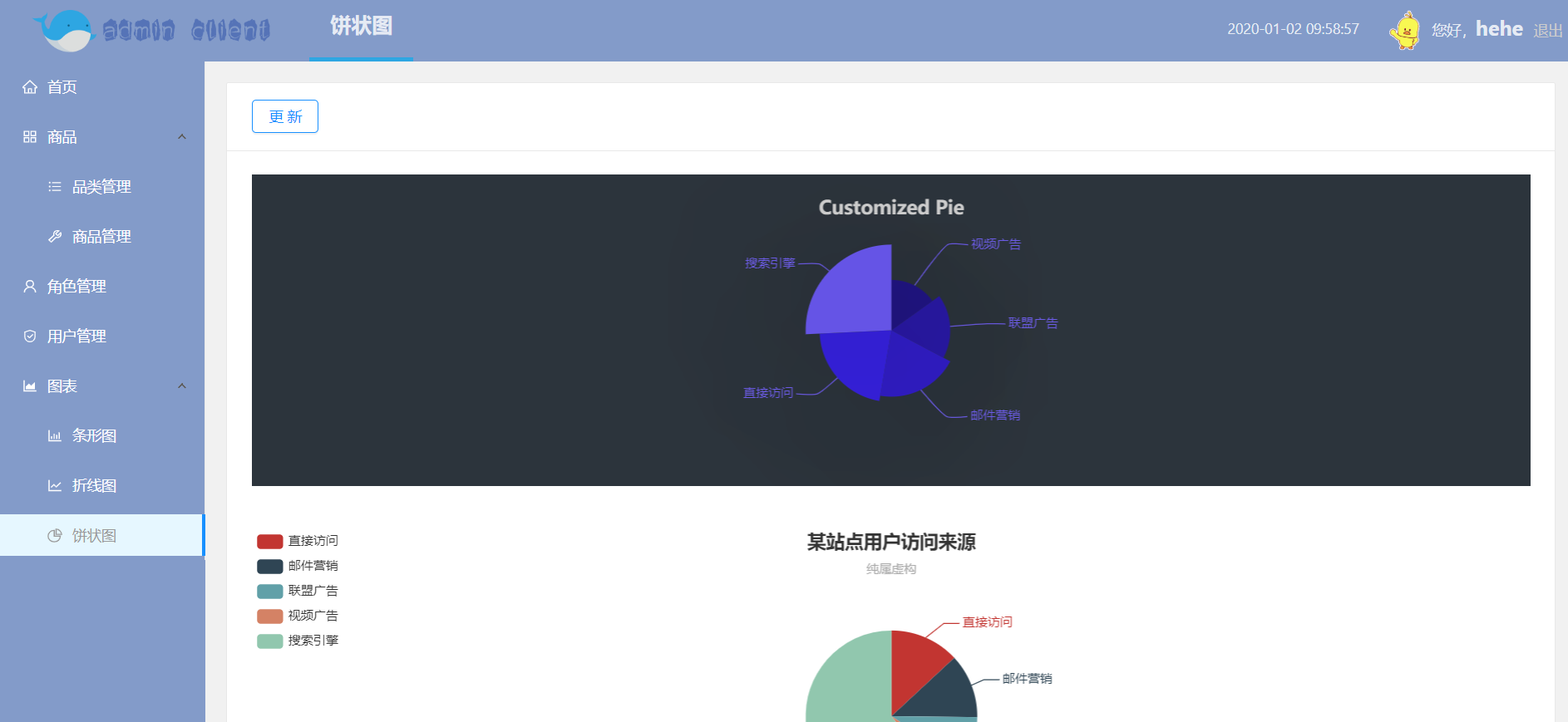Click the date and time display
The width and height of the screenshot is (1568, 722).
[1294, 29]
